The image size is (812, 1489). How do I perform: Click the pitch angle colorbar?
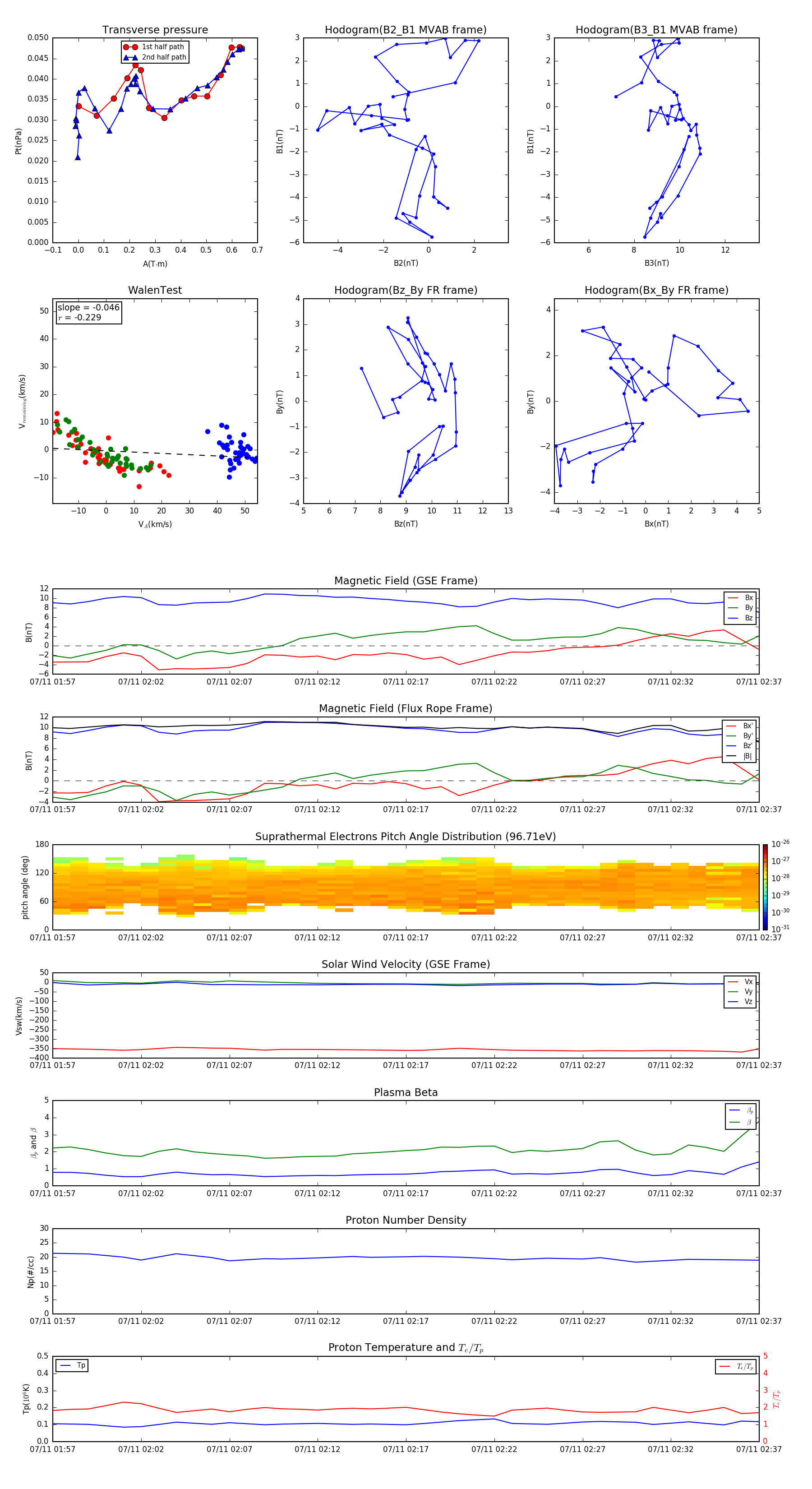tap(765, 887)
